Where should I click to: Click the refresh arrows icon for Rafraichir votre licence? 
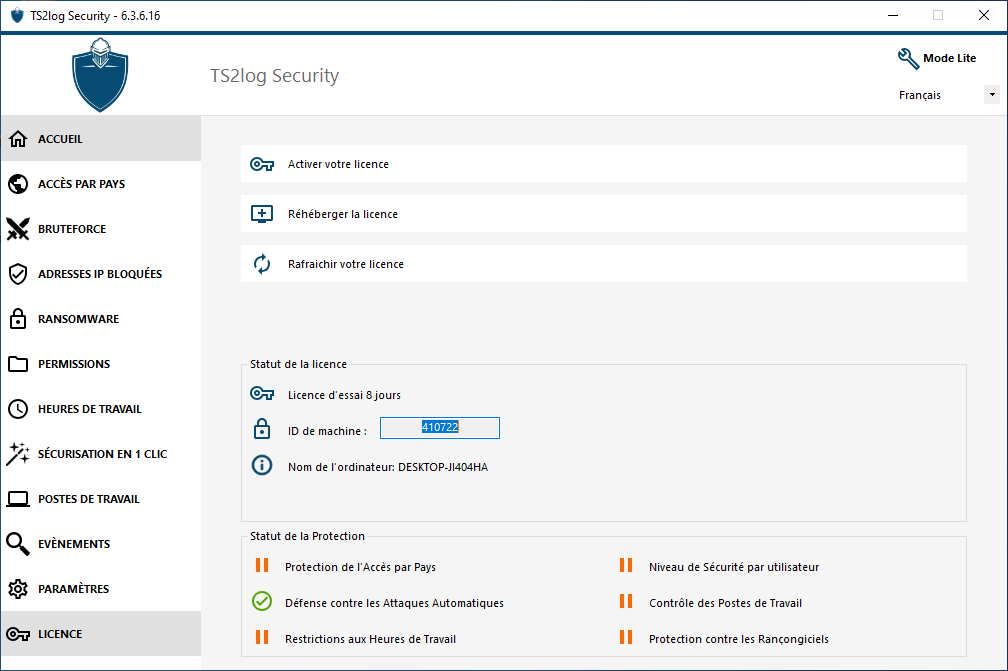pos(262,264)
